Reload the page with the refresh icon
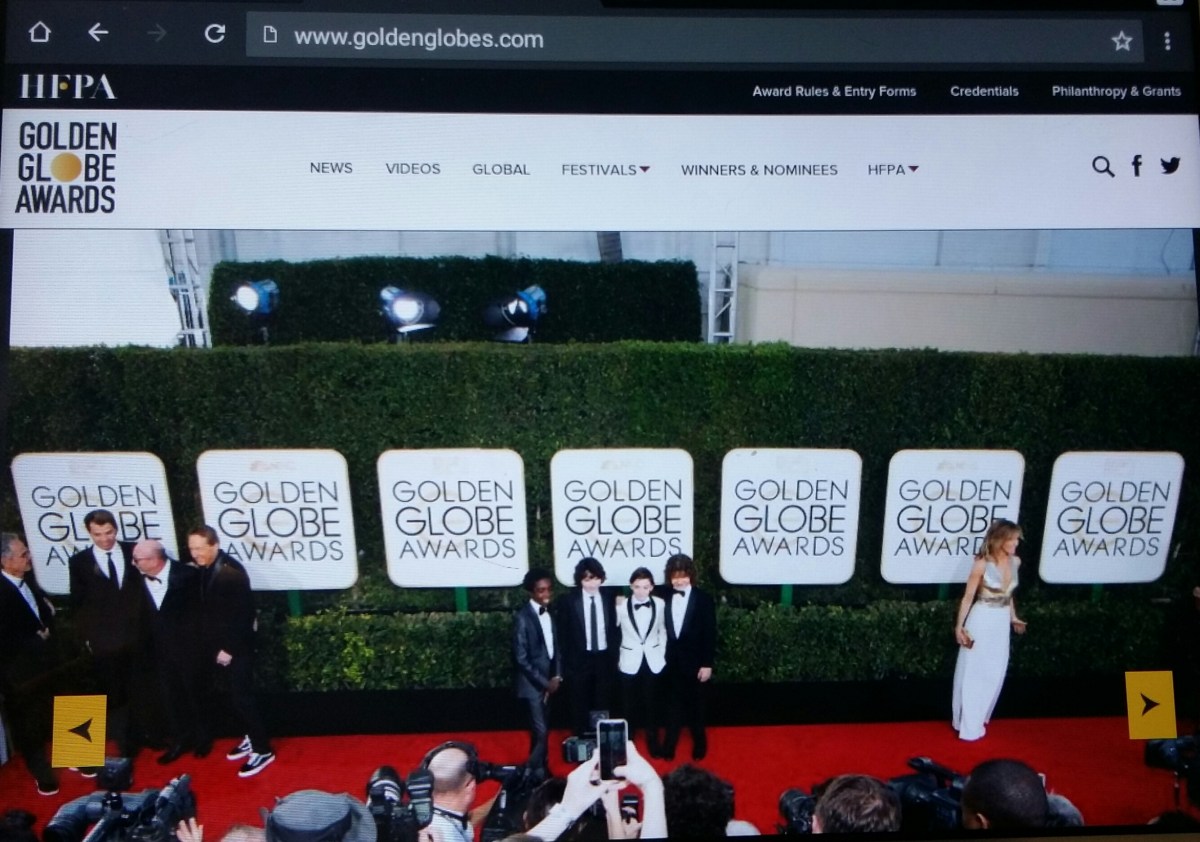The image size is (1200, 842). click(214, 33)
